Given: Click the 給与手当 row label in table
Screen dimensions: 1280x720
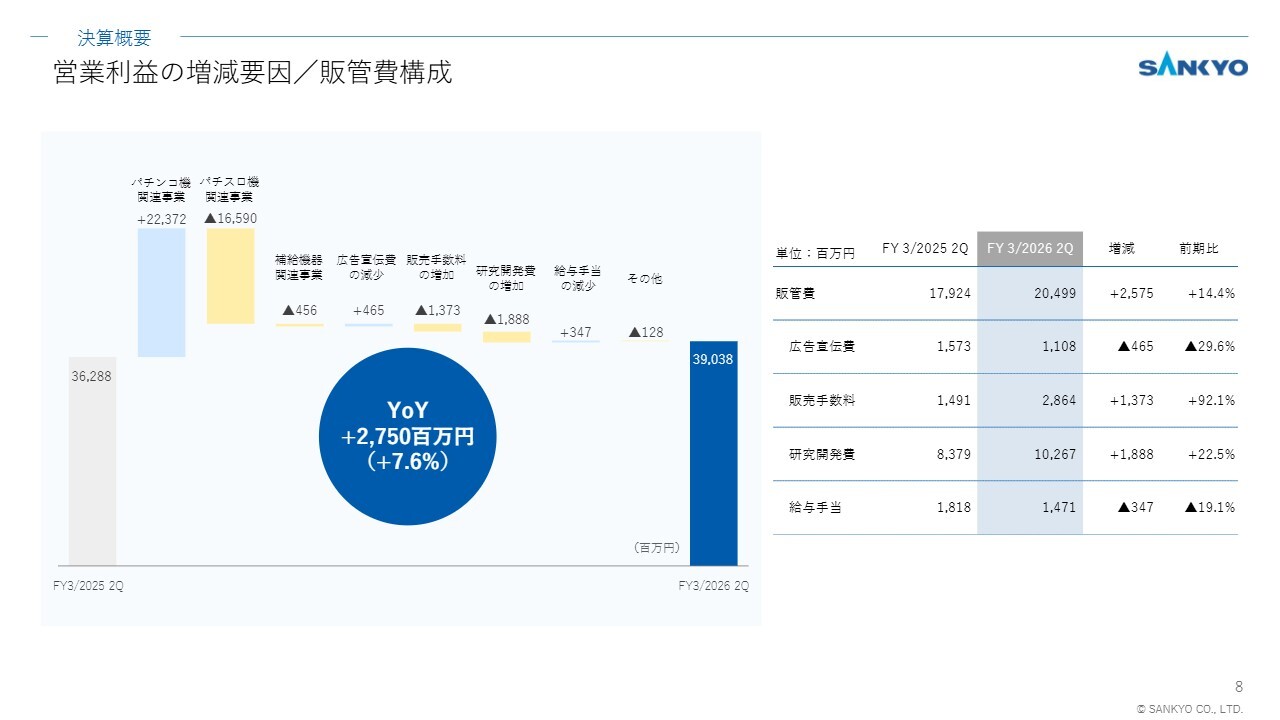Looking at the screenshot, I should (x=815, y=508).
